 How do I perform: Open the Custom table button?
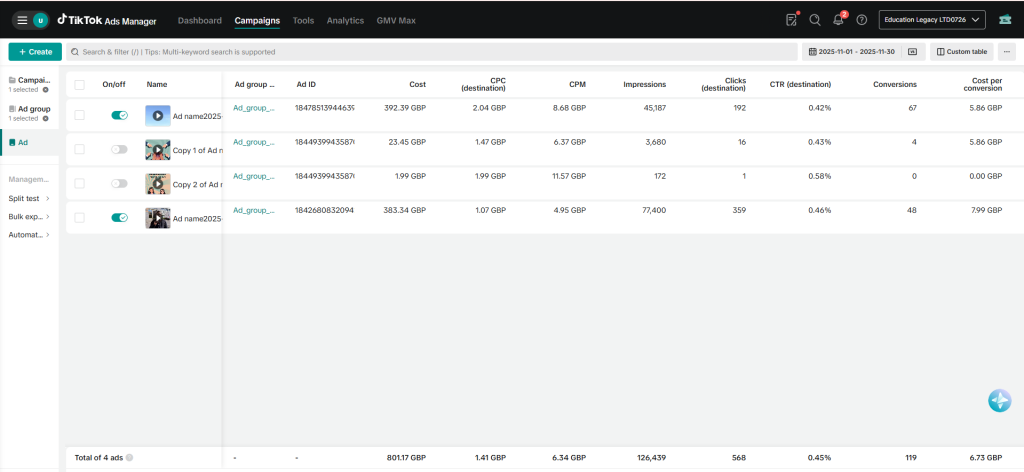pyautogui.click(x=961, y=52)
